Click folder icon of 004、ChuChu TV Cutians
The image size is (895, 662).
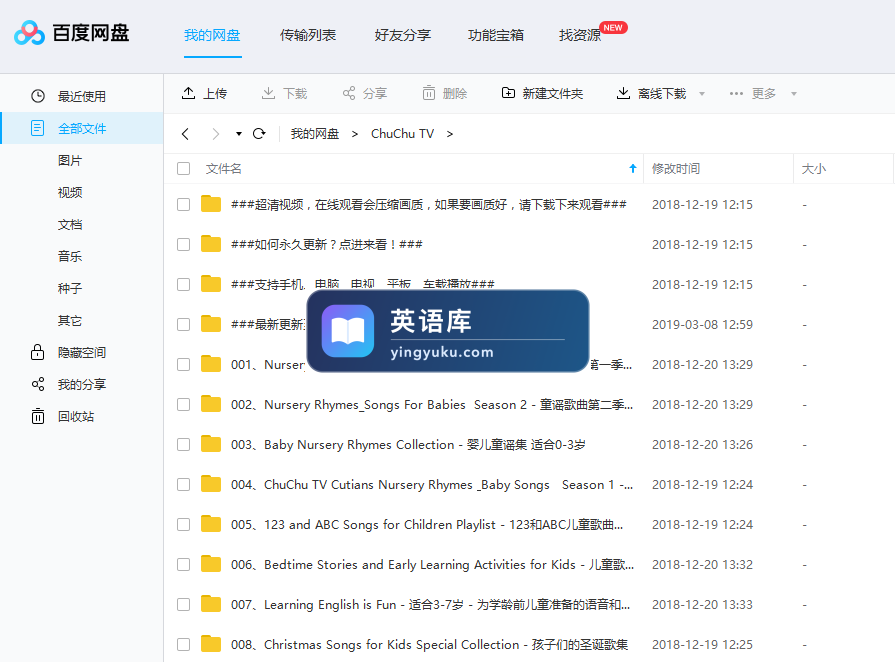click(x=211, y=484)
